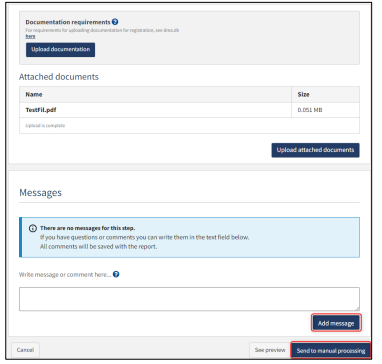Open See preview
This screenshot has width=382, height=364.
(270, 350)
